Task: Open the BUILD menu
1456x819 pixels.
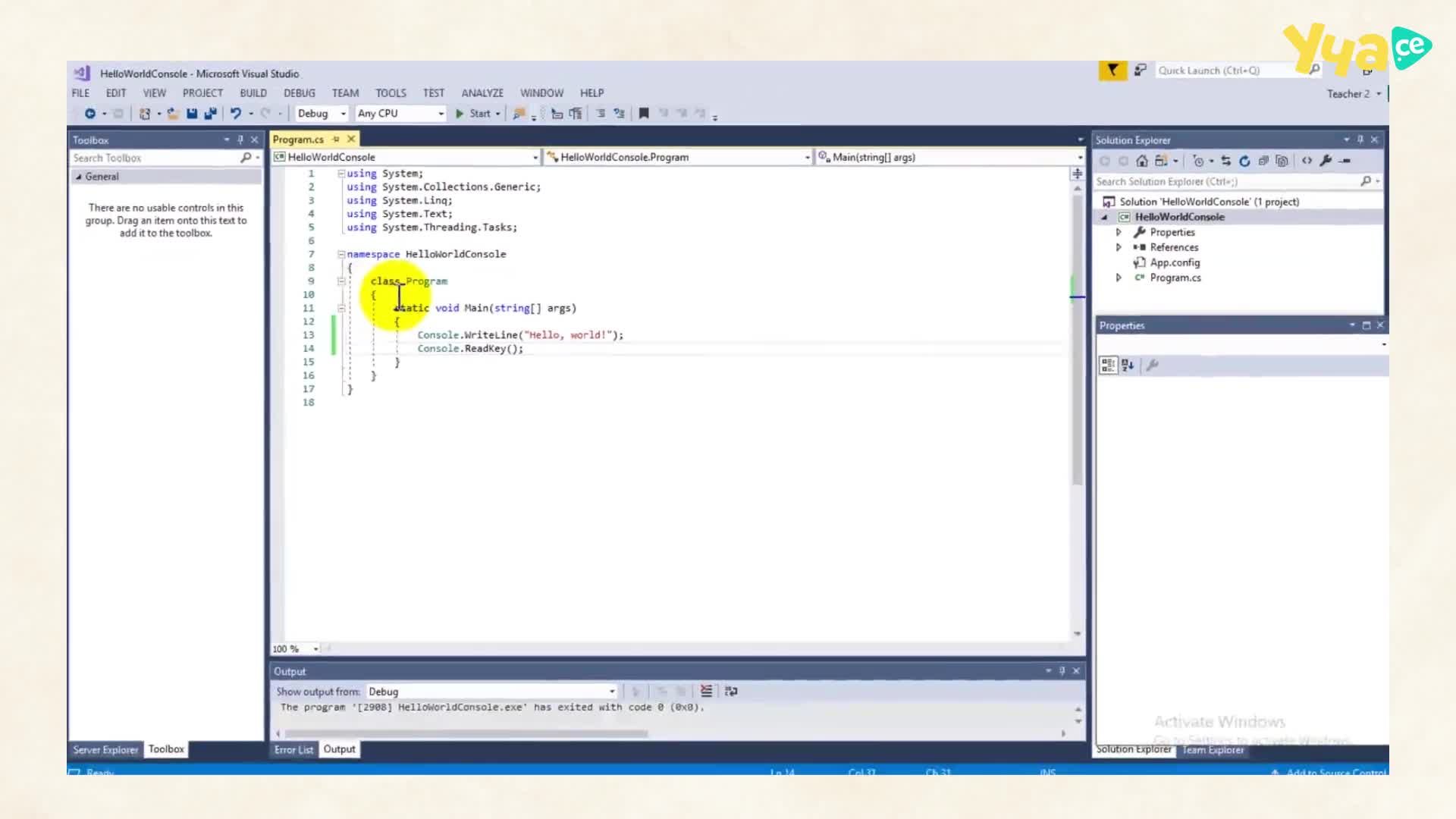Action: [253, 93]
